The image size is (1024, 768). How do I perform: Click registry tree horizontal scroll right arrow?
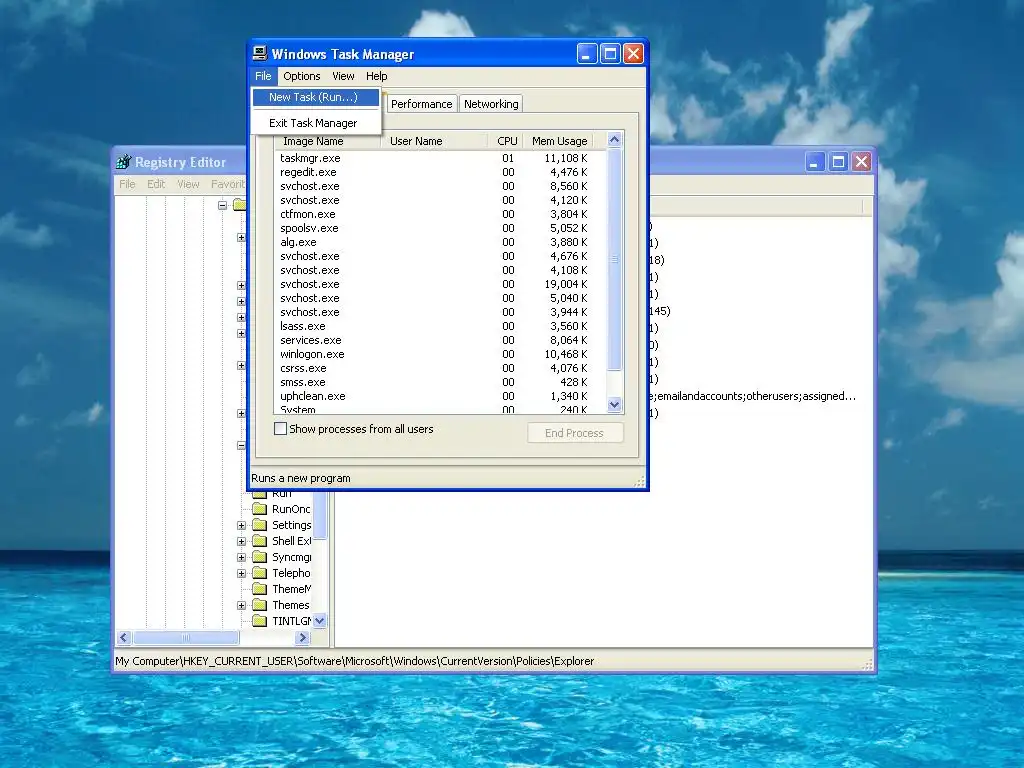pyautogui.click(x=302, y=637)
